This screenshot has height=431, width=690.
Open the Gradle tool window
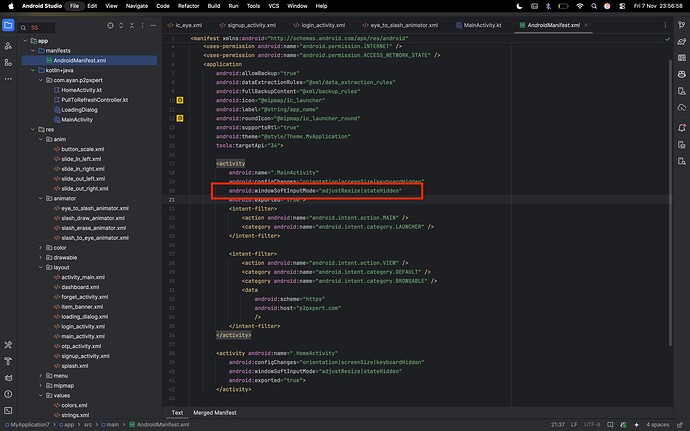point(682,41)
